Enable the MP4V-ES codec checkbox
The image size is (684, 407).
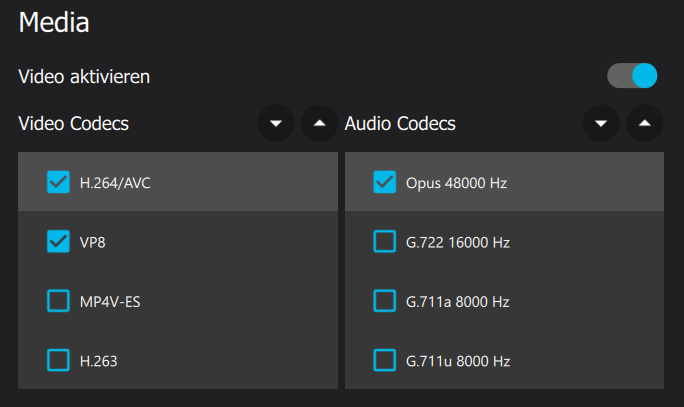pyautogui.click(x=58, y=301)
